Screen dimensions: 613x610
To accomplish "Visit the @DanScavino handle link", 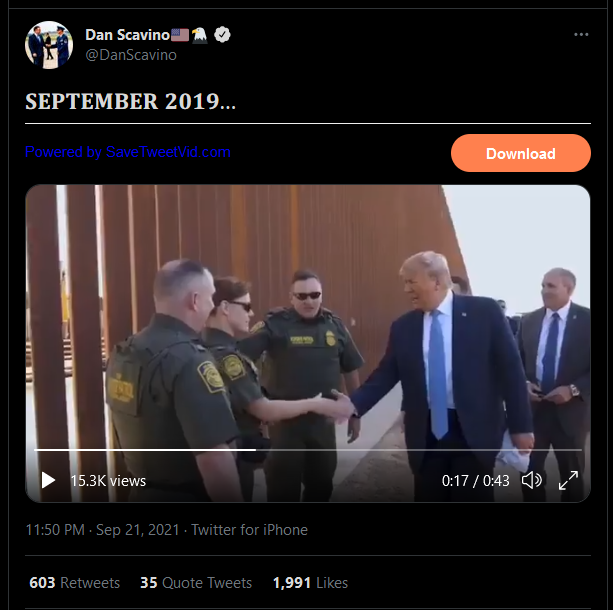I will [x=131, y=55].
